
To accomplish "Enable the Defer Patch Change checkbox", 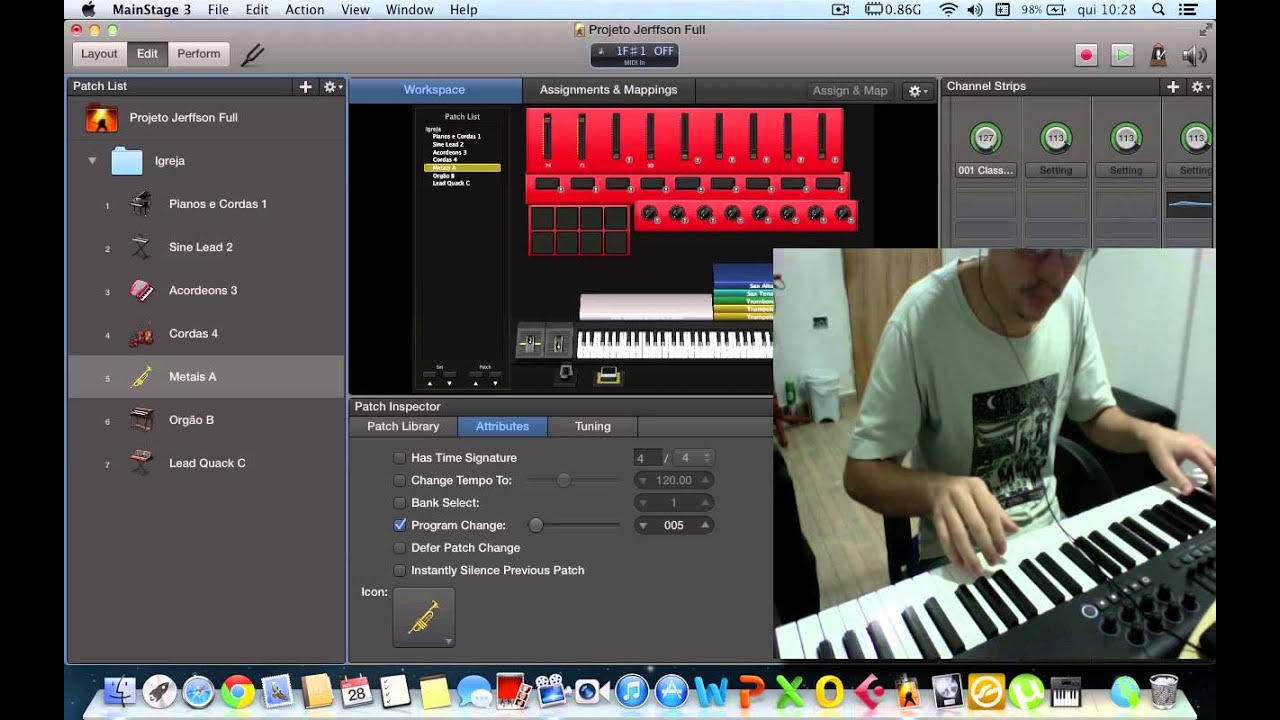I will point(400,548).
